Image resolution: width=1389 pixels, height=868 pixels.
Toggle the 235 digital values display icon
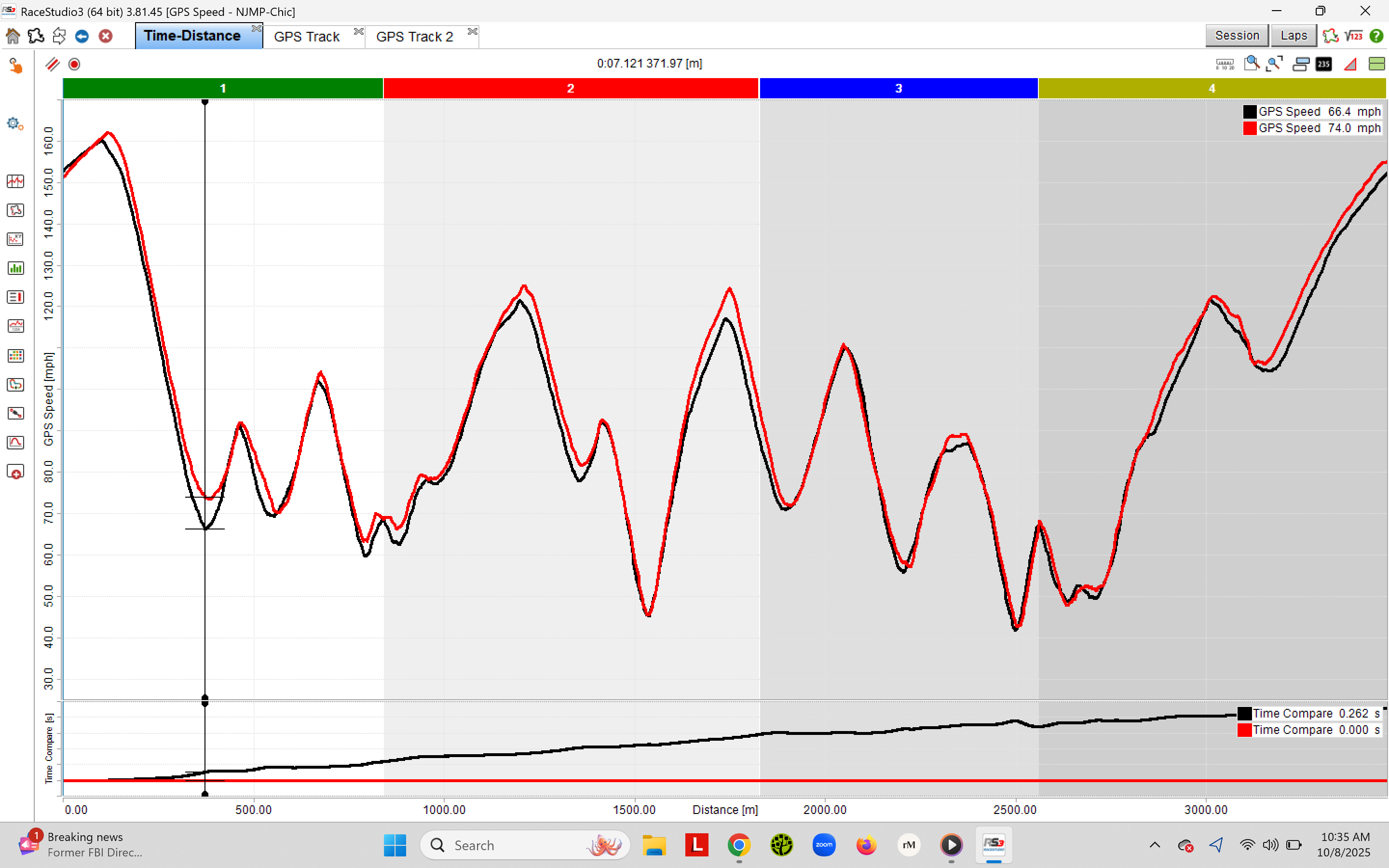[1323, 64]
